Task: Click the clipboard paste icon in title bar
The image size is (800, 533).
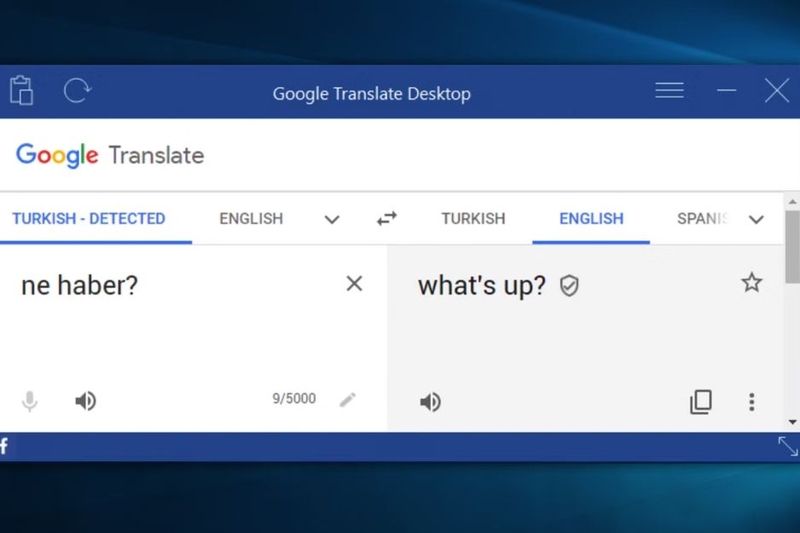Action: point(21,90)
